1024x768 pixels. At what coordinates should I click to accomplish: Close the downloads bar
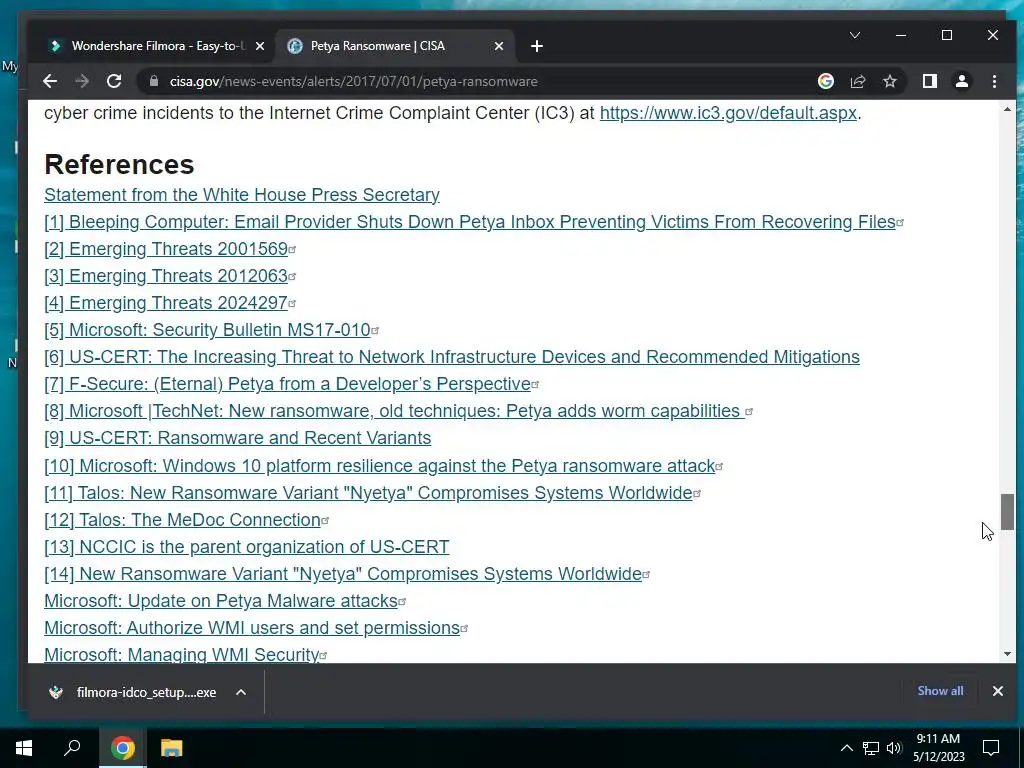click(x=997, y=691)
